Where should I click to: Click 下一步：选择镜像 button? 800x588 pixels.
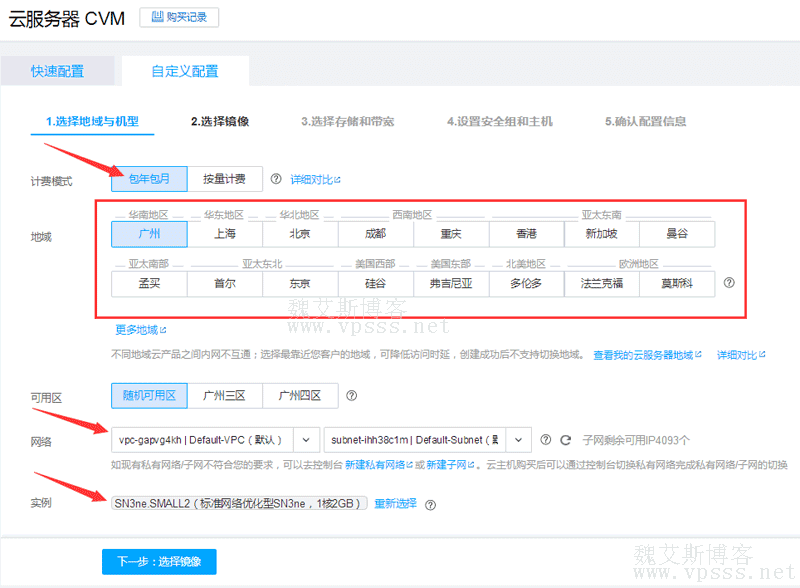(158, 562)
